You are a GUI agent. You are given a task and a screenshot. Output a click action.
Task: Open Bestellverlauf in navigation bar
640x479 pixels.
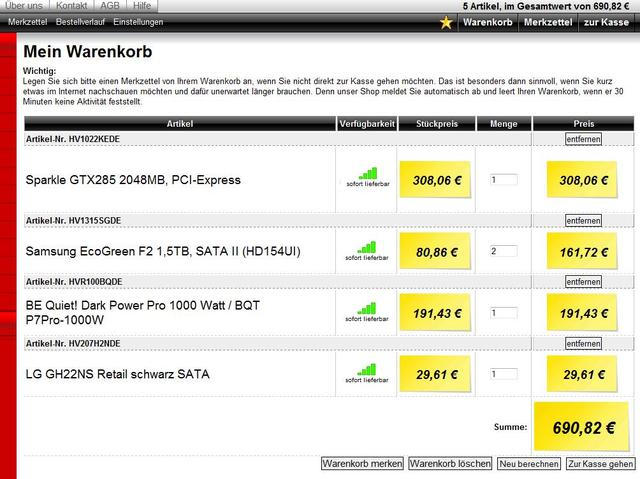pos(80,22)
